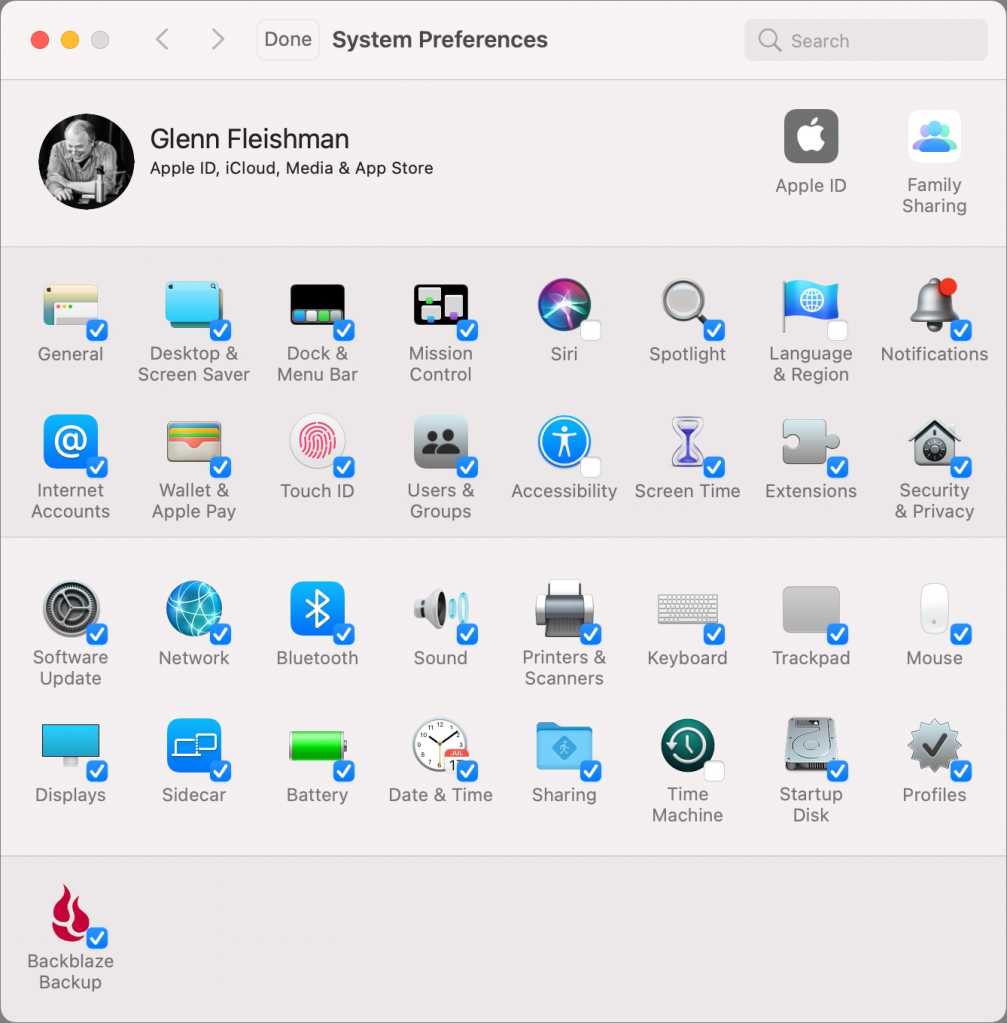The height and width of the screenshot is (1023, 1007).
Task: Open the Keyboard icon
Action: pyautogui.click(x=687, y=609)
